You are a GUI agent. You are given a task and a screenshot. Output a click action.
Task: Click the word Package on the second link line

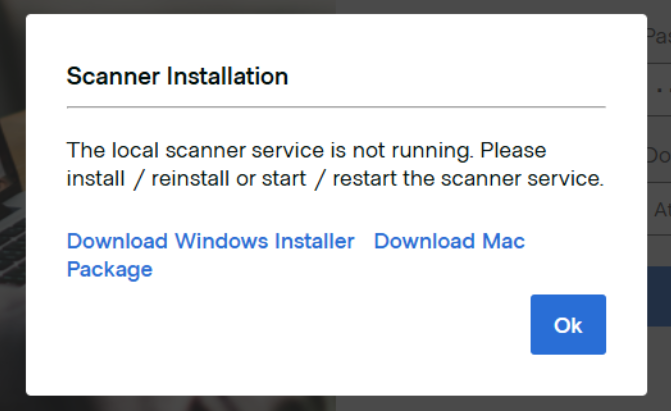[109, 269]
